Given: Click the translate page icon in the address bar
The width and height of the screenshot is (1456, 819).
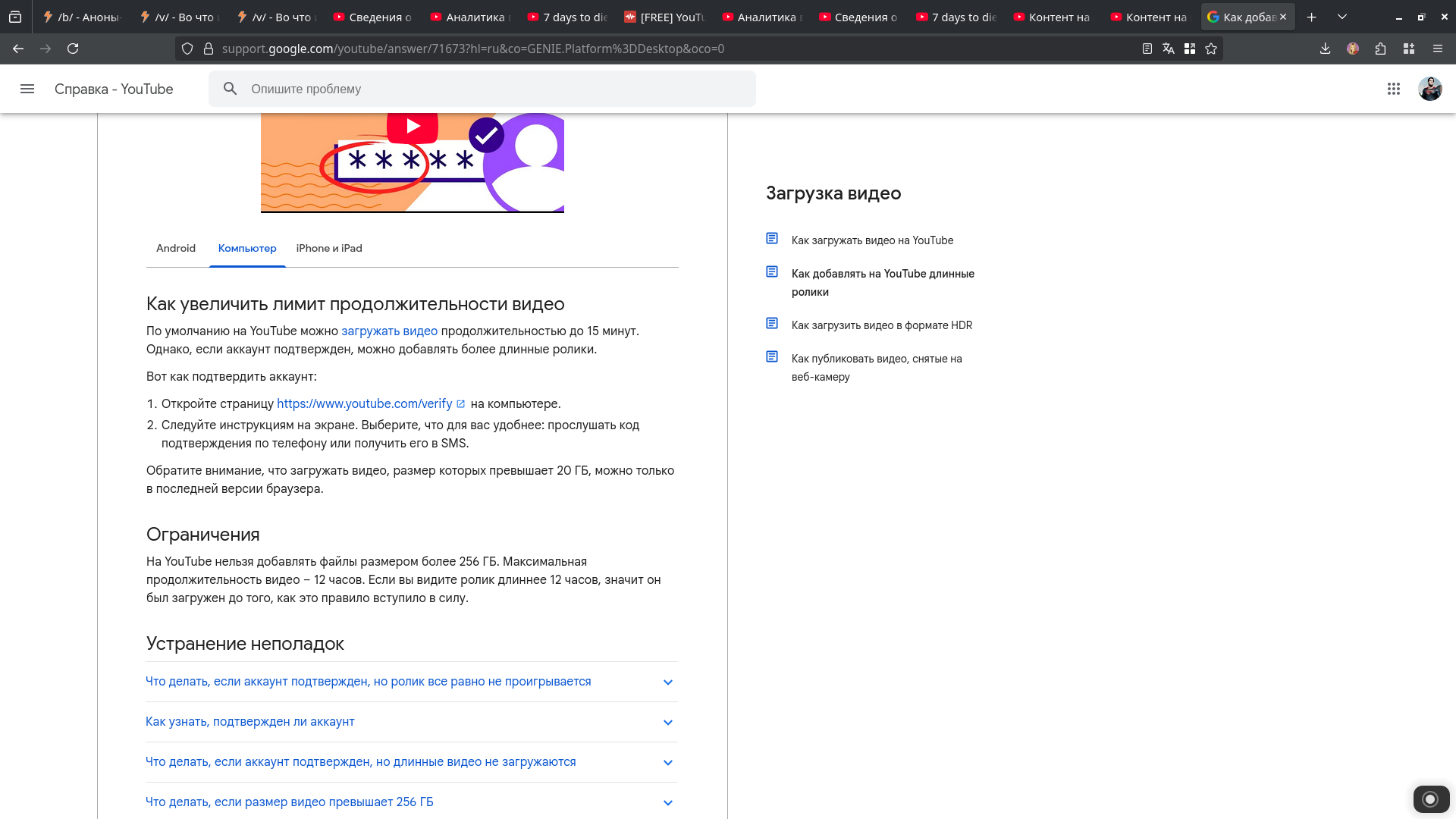Looking at the screenshot, I should [1169, 49].
